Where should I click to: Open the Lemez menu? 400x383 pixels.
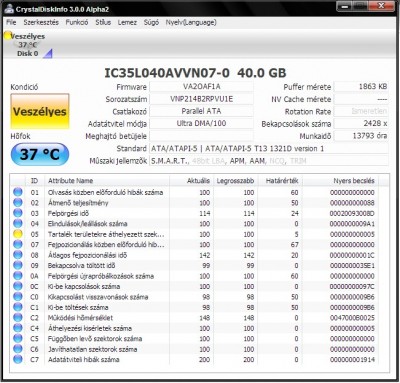click(x=127, y=22)
